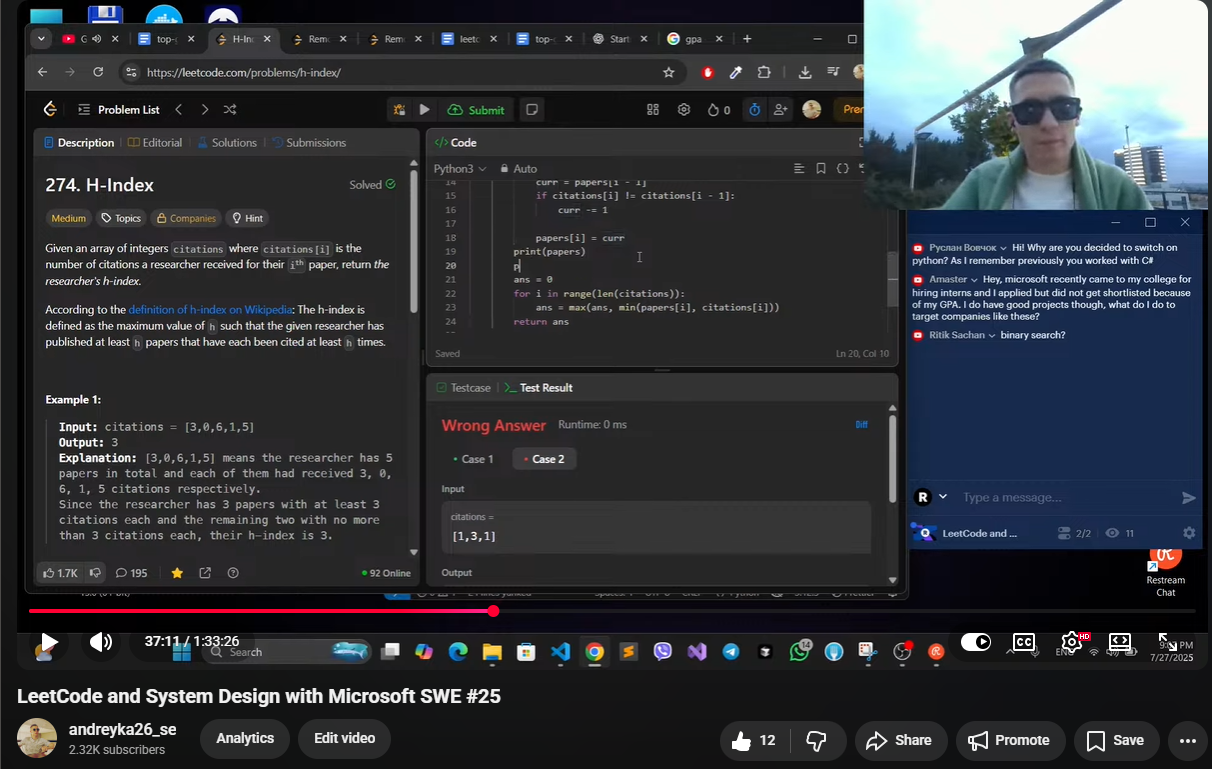Screen dimensions: 1212x769
Task: Open the Python3 language dropdown
Action: pos(460,169)
